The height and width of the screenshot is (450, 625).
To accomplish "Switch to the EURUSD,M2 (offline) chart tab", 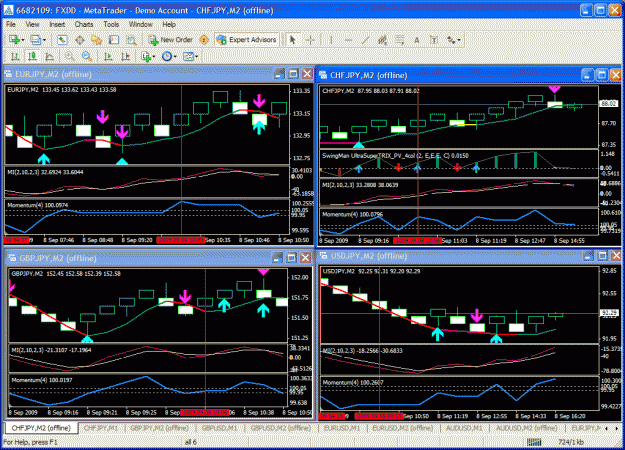I will (x=403, y=428).
